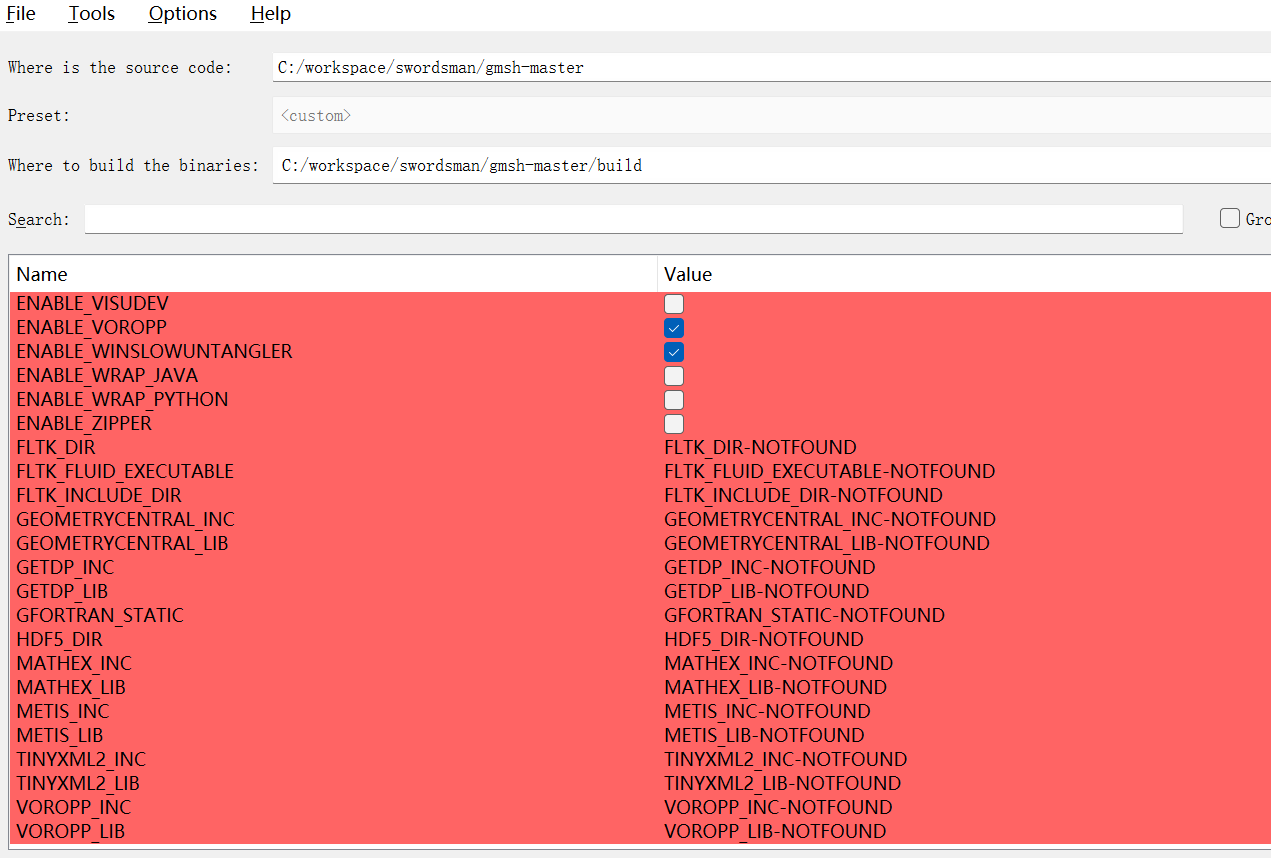Select the HDF5_DIR entry name

59,639
